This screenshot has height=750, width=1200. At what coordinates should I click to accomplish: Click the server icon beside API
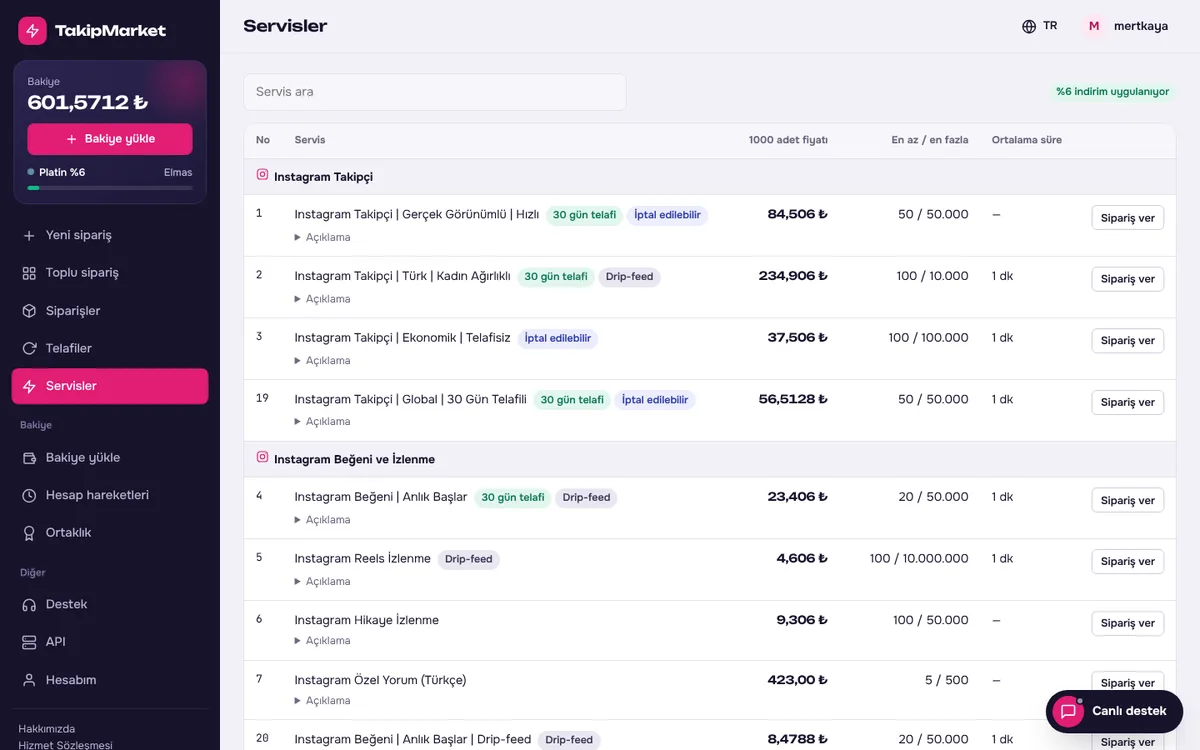[28, 642]
